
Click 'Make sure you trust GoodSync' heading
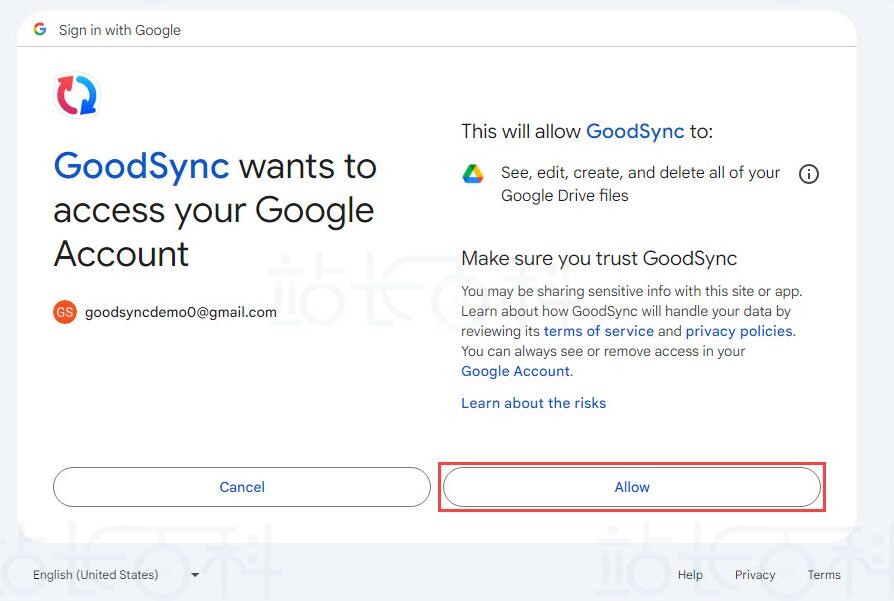pos(599,259)
